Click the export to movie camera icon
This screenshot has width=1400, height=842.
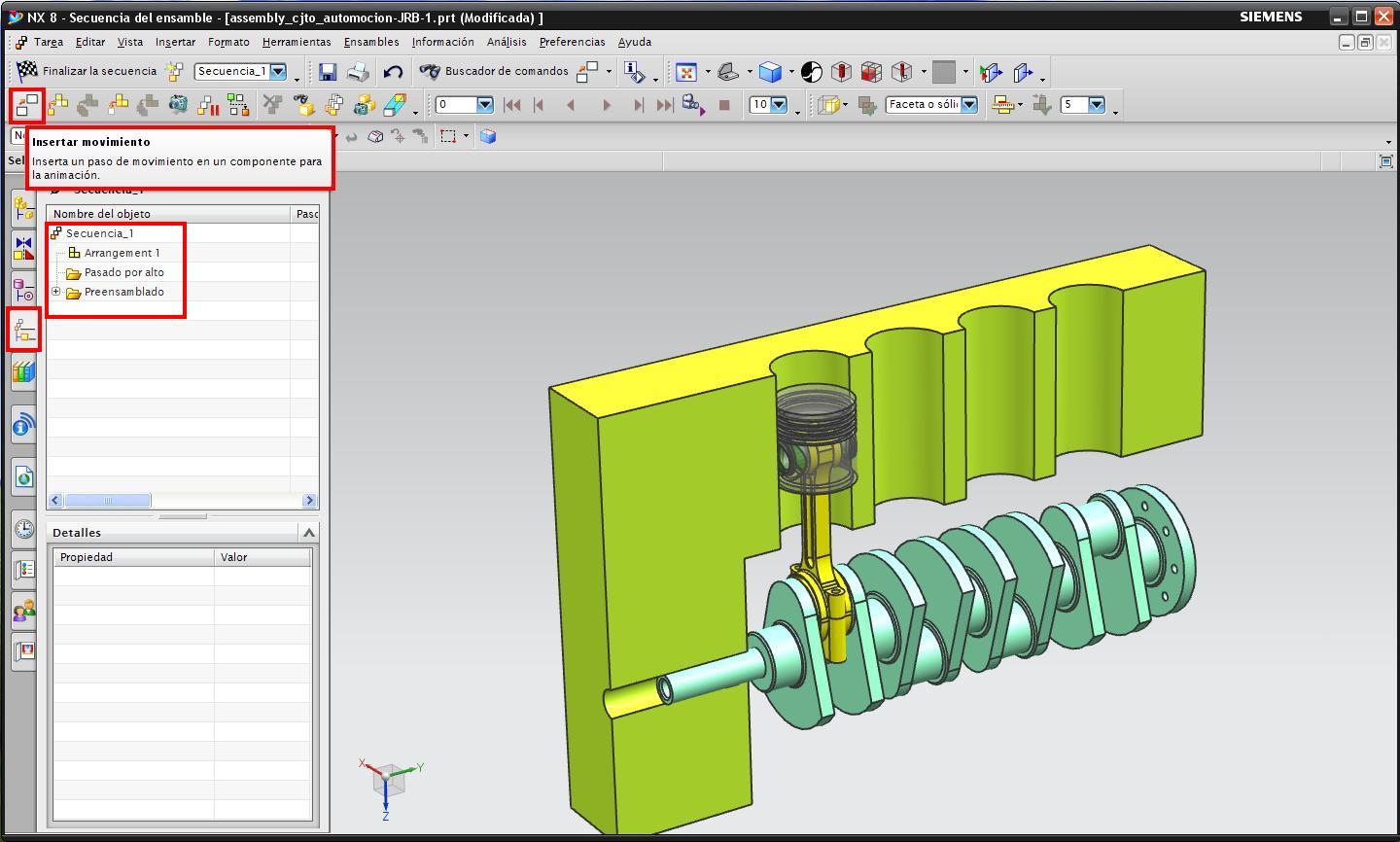pos(693,105)
